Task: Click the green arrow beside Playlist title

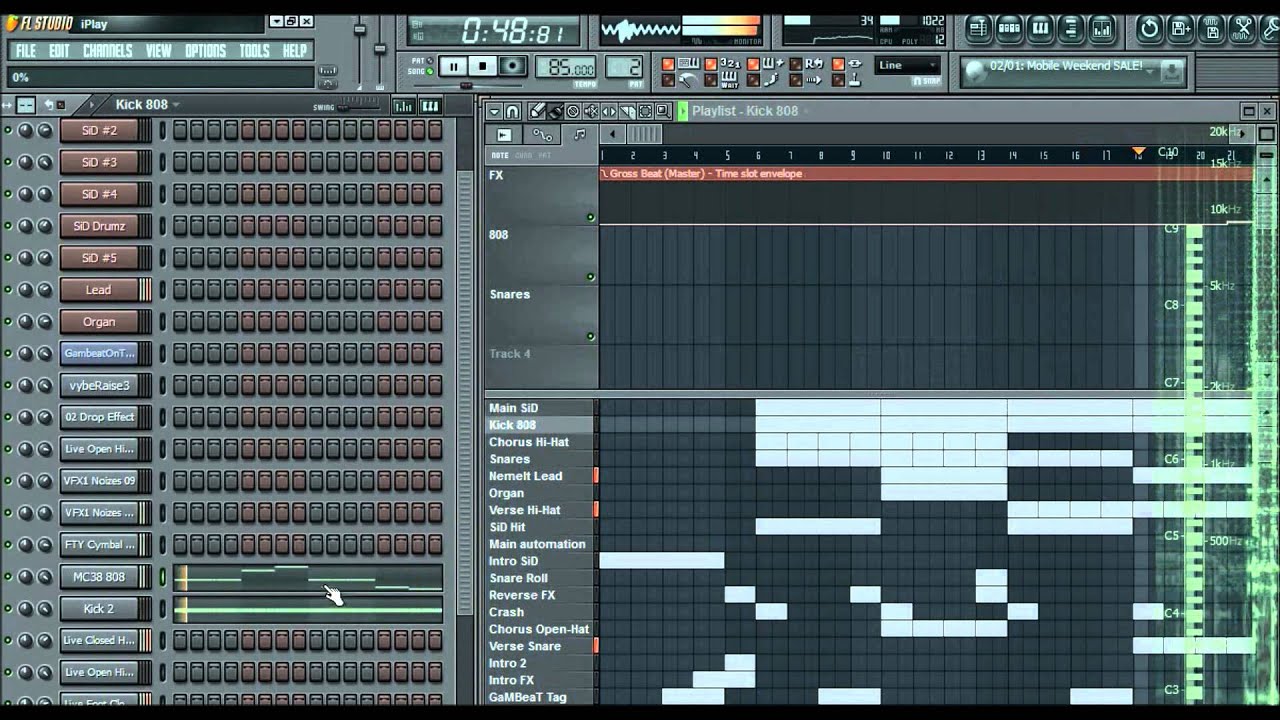Action: pos(683,111)
